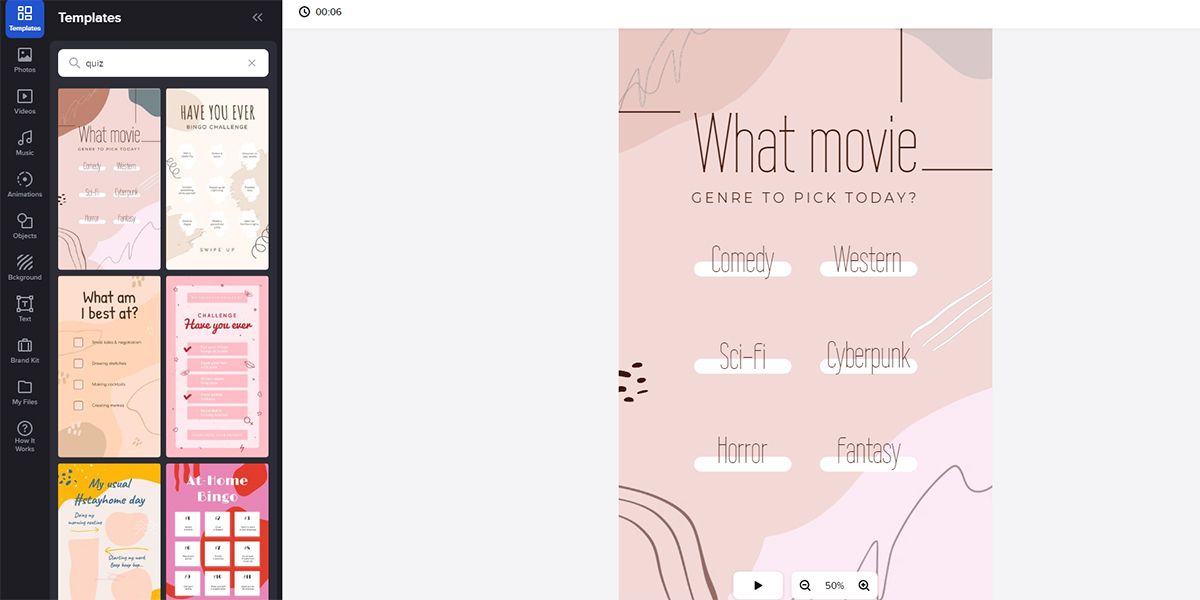Open the Videos panel
Viewport: 1200px width, 600px height.
tap(25, 102)
